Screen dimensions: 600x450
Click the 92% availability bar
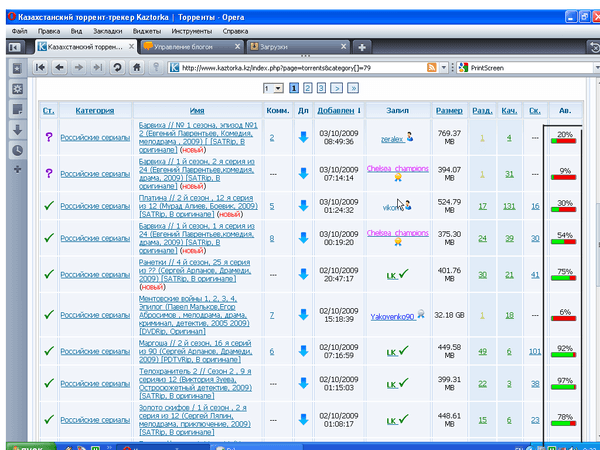tap(564, 355)
